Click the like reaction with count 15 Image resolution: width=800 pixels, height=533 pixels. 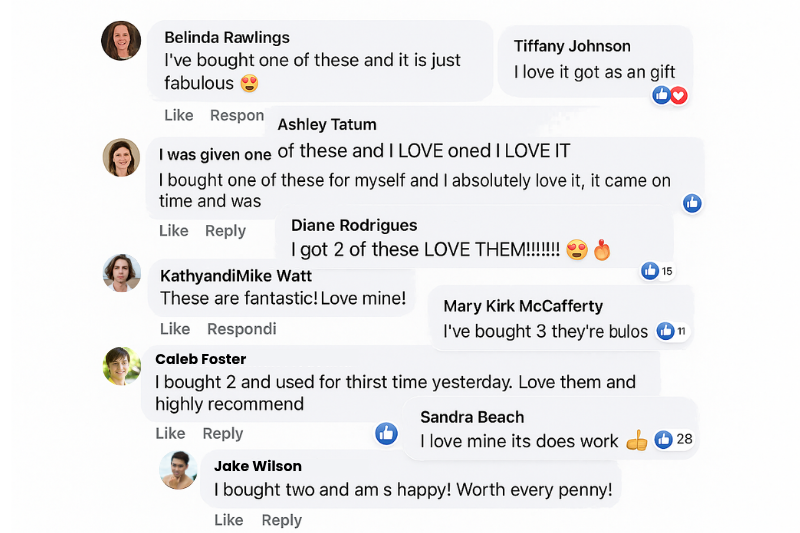[657, 270]
